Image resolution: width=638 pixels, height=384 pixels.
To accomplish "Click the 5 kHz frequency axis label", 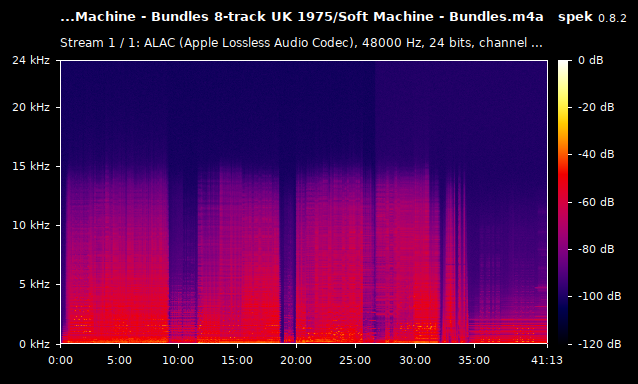I will click(x=35, y=284).
